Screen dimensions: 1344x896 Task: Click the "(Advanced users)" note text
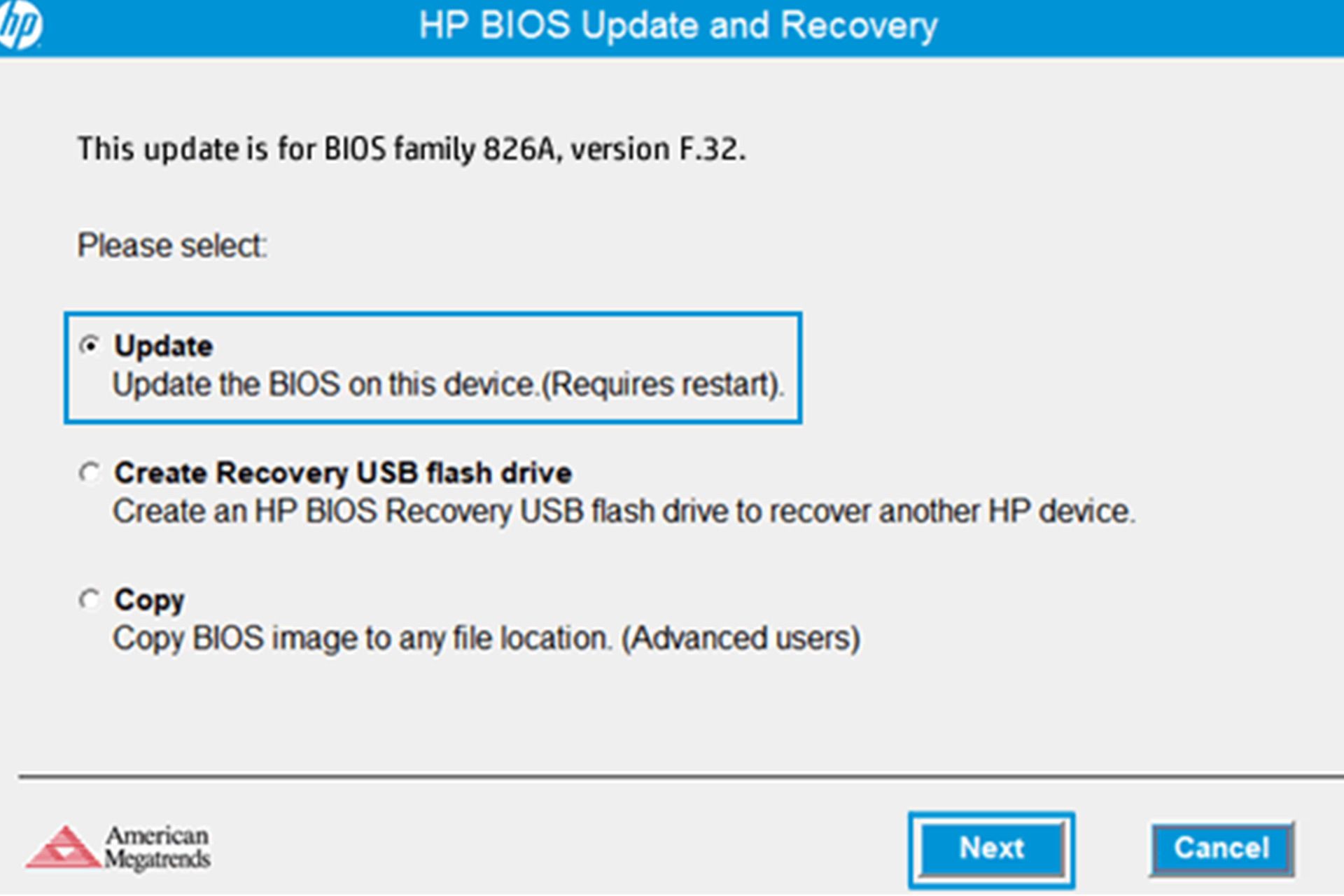click(x=741, y=638)
